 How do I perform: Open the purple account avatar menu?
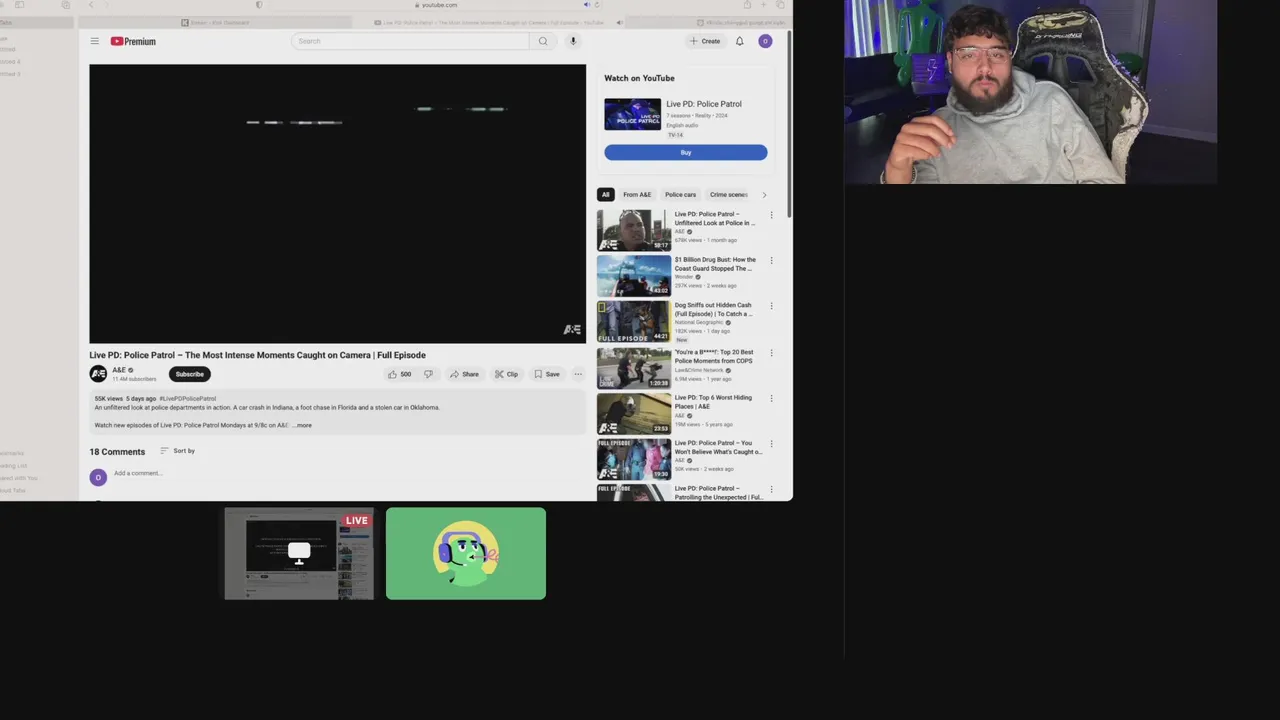pyautogui.click(x=765, y=41)
